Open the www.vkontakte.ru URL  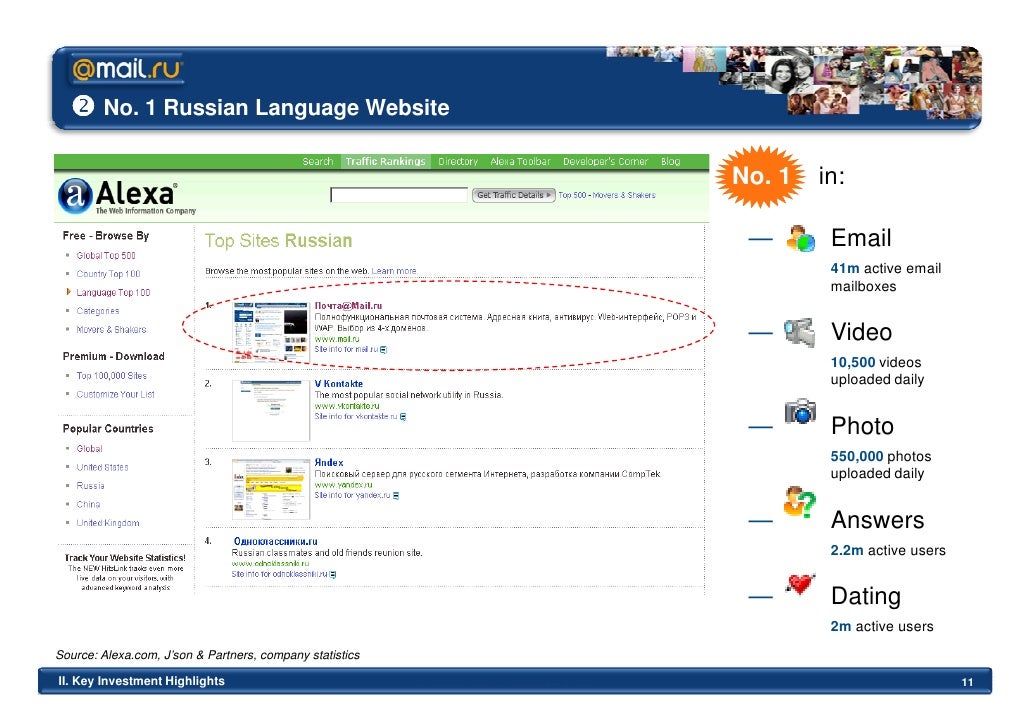tap(347, 406)
